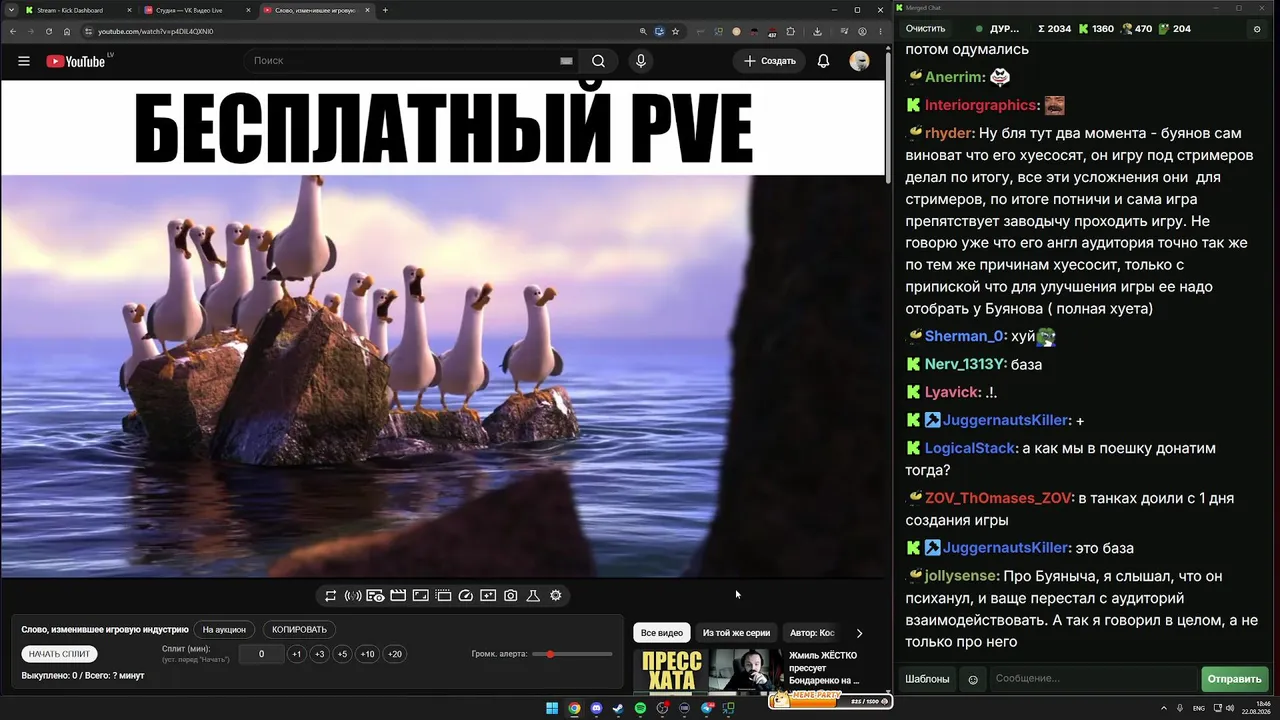Click username jollysense in chat
Viewport: 1280px width, 720px height.
(x=961, y=577)
